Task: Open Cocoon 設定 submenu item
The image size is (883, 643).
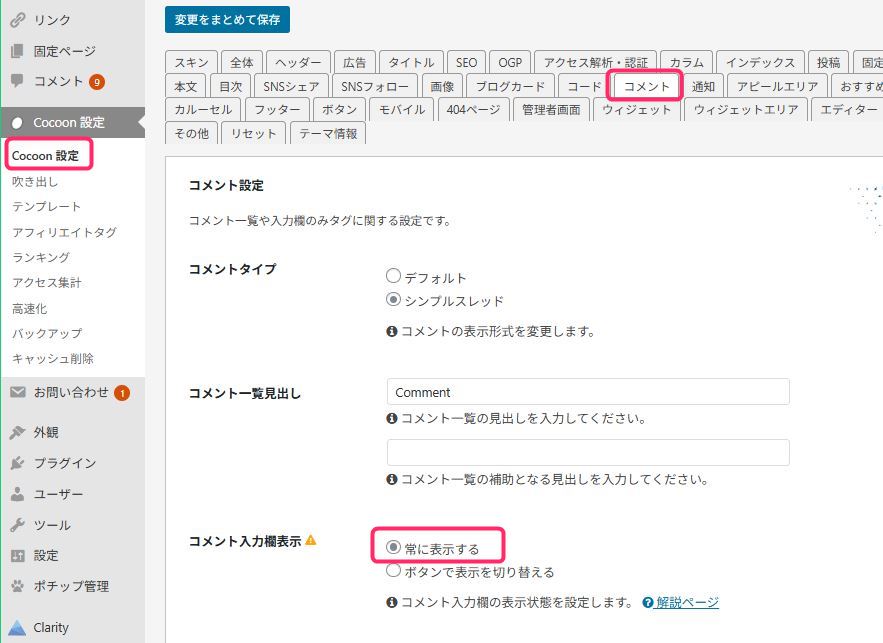Action: [x=45, y=155]
